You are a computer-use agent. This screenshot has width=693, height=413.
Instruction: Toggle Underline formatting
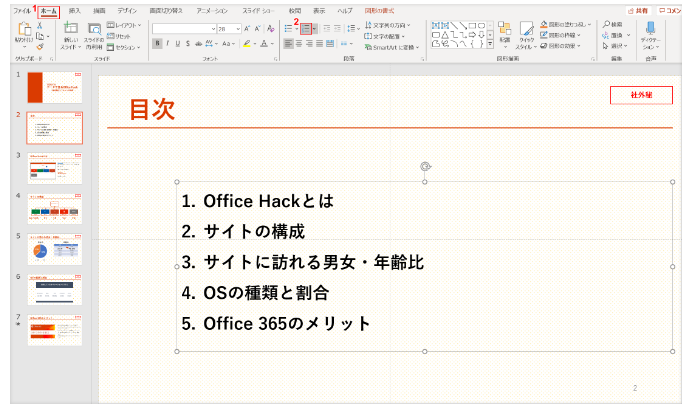[177, 44]
